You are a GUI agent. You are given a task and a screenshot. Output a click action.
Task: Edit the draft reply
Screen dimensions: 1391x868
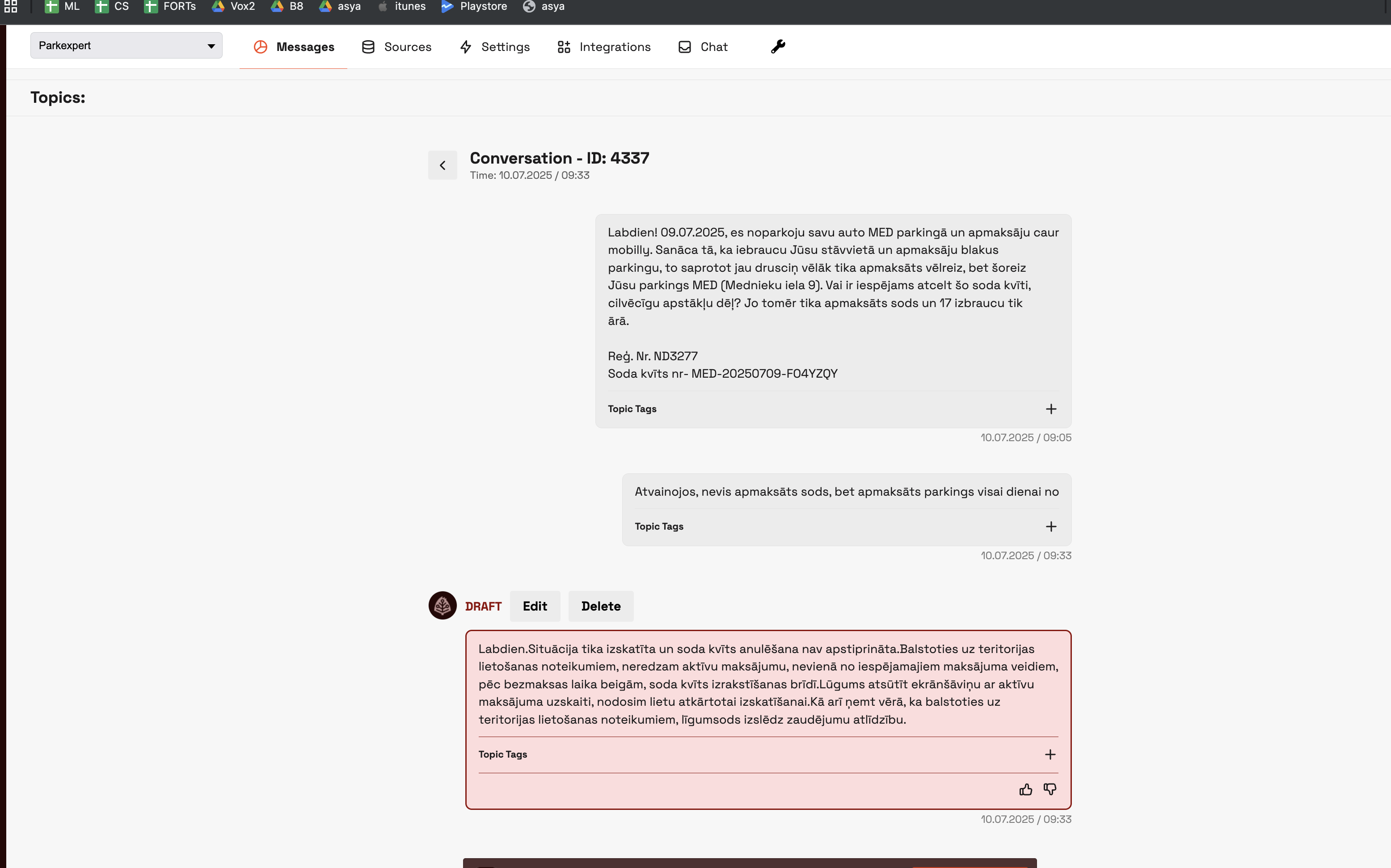pos(535,606)
